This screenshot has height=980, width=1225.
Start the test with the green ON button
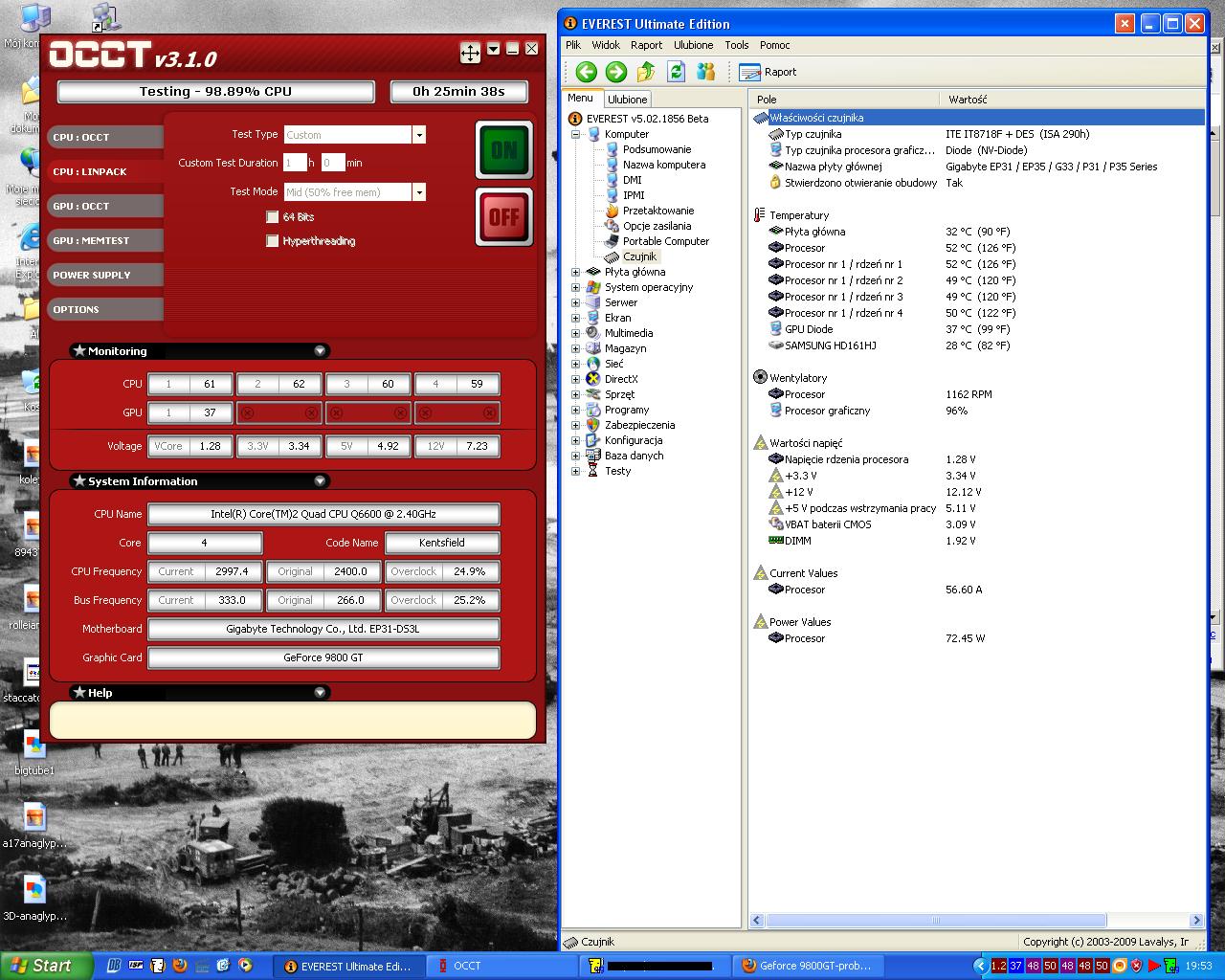504,149
